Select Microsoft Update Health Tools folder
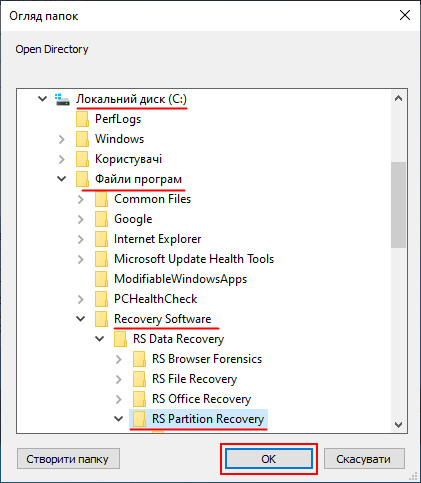 194,259
